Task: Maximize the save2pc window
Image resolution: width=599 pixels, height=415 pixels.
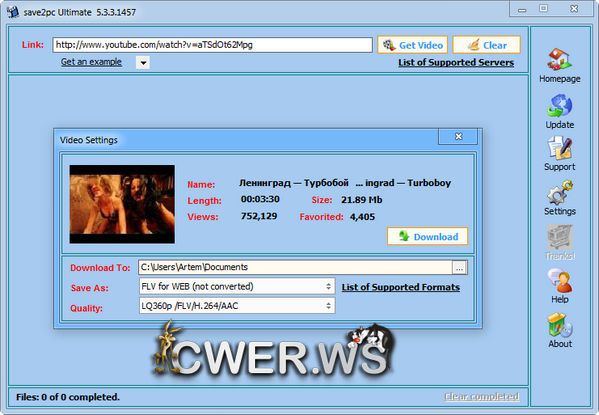Action: (x=544, y=8)
